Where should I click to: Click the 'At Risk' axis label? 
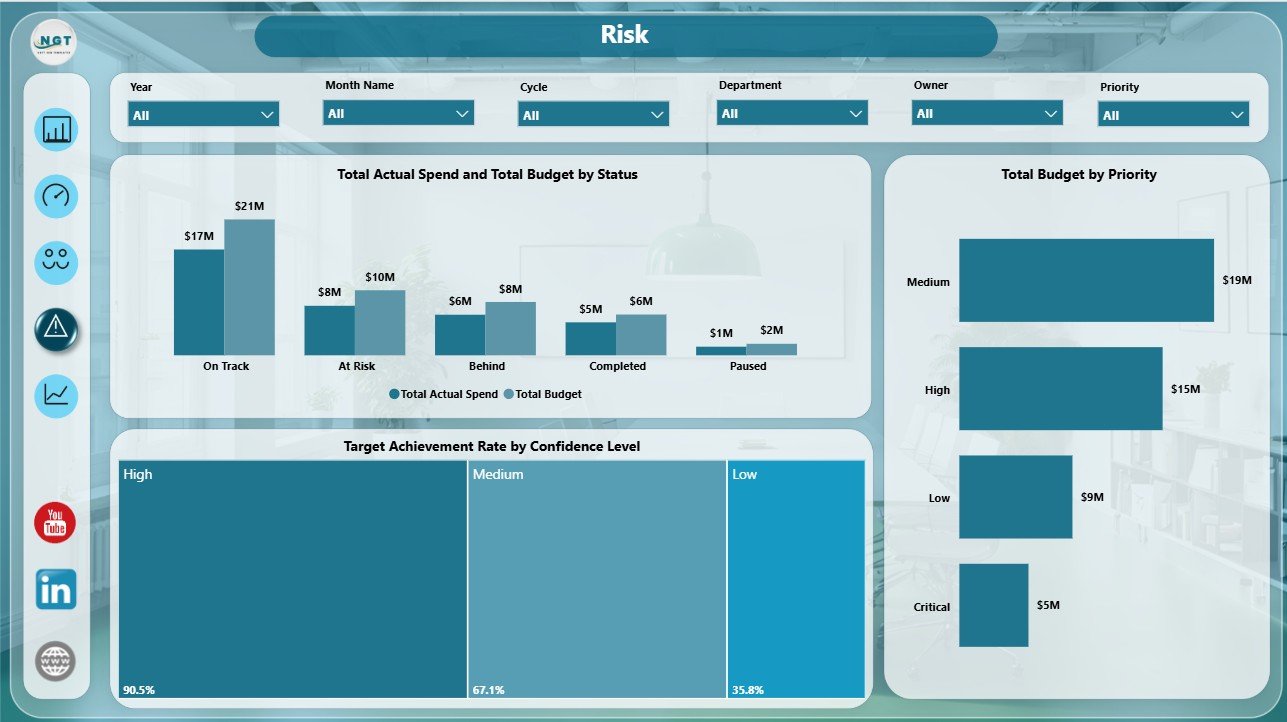pos(357,366)
